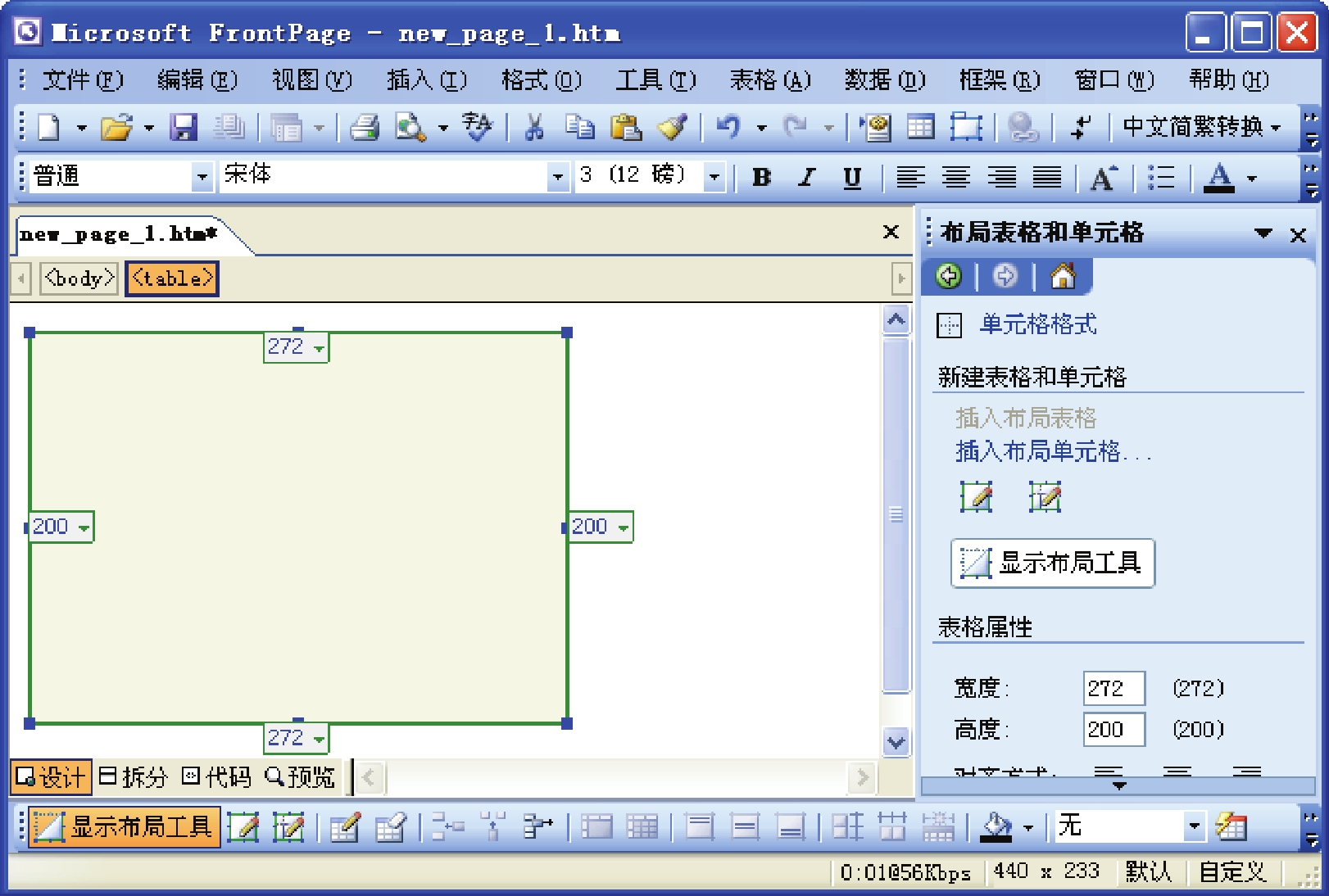Image resolution: width=1329 pixels, height=896 pixels.
Task: Click the New page icon
Action: [49, 127]
